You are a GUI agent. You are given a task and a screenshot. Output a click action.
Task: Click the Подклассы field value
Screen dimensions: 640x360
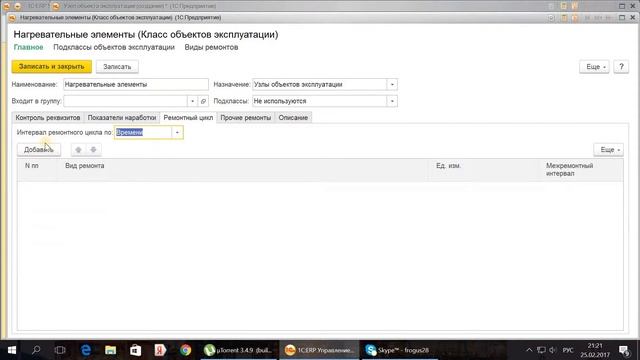[x=319, y=101]
